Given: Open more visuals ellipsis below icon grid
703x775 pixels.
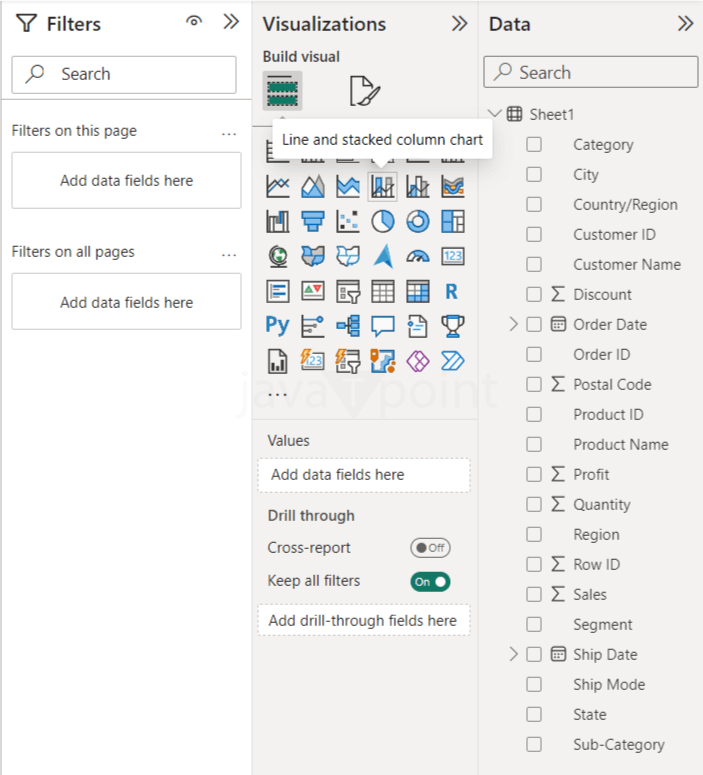Looking at the screenshot, I should tap(277, 394).
